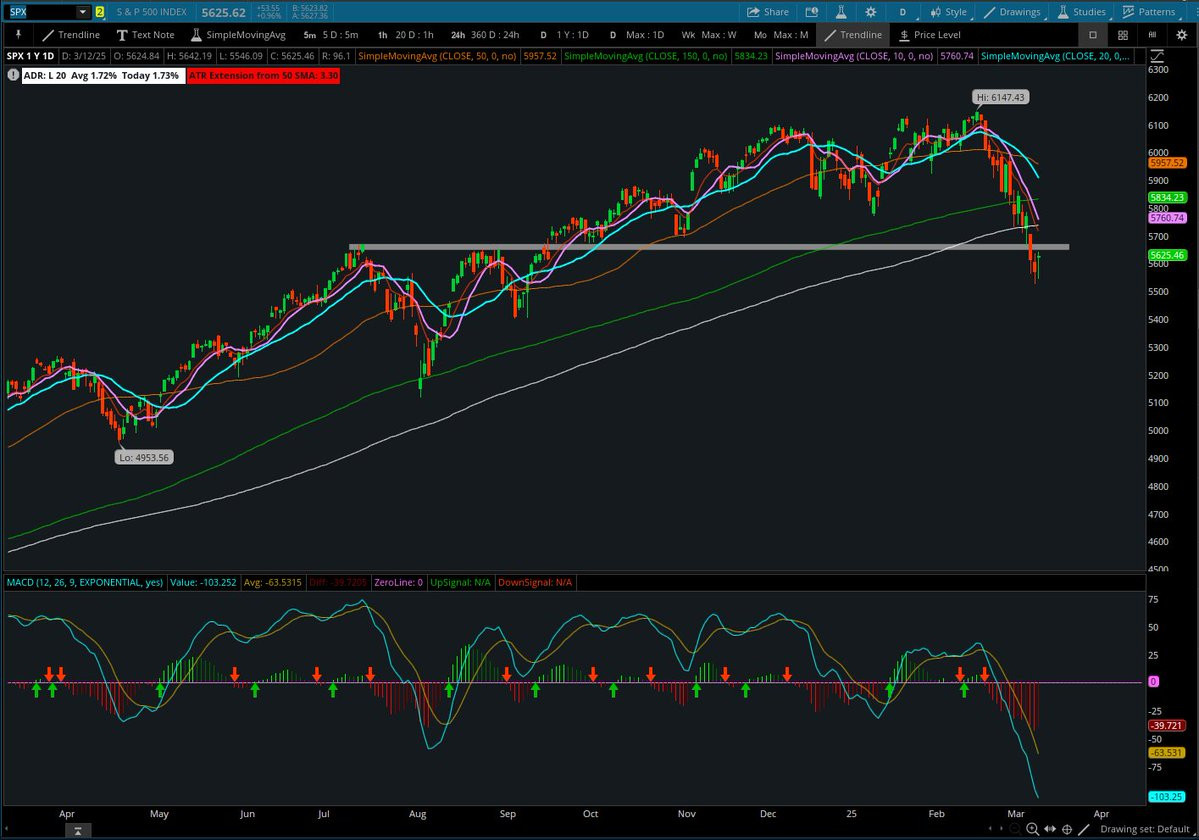
Task: Click the magenta 0 zero line tag
Action: (1153, 681)
